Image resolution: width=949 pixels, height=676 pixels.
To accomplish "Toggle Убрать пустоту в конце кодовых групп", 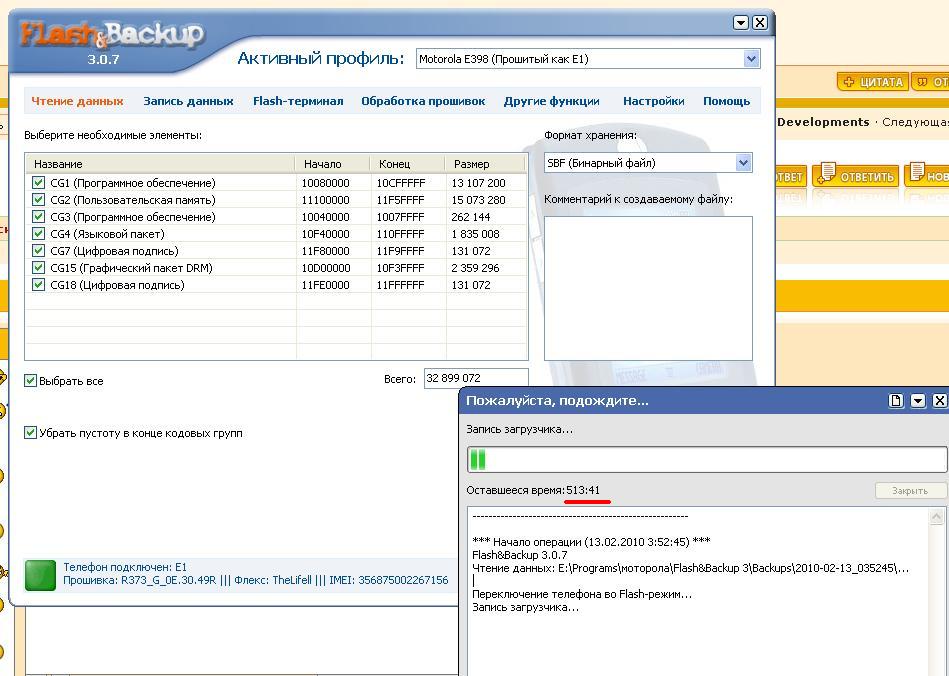I will pos(30,432).
